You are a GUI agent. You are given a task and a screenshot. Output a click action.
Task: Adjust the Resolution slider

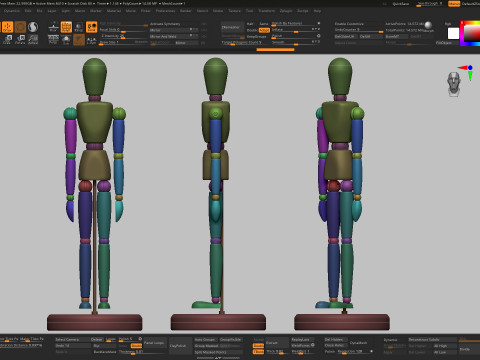click(355, 352)
